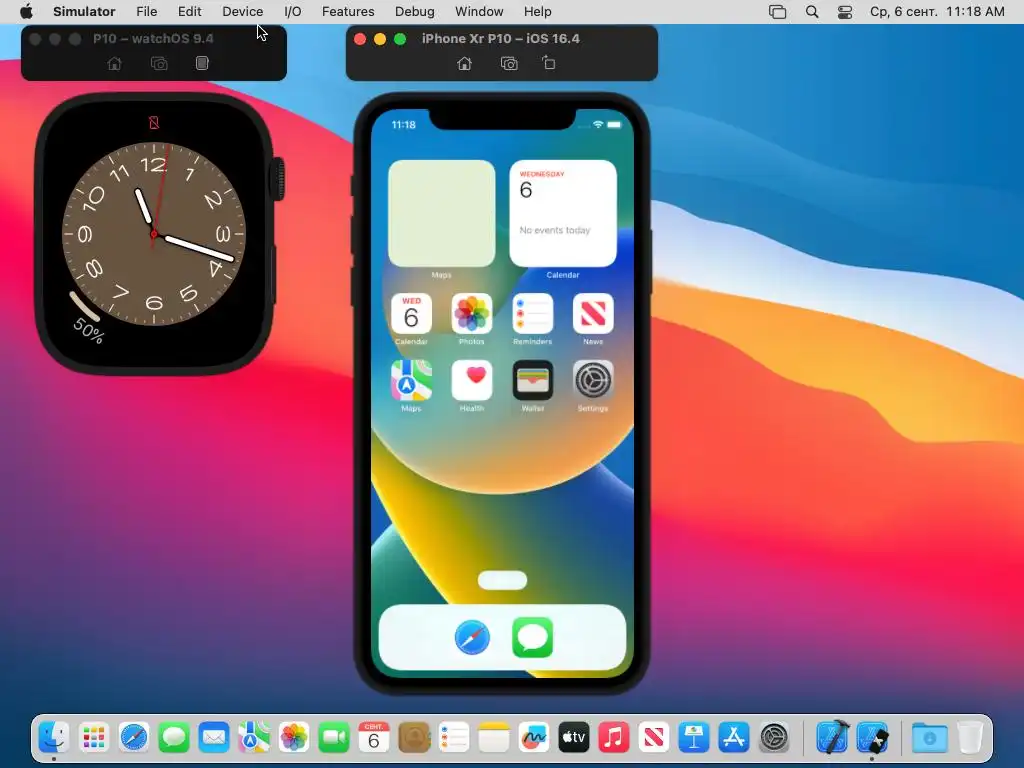
Task: Open App Store from the Mac Dock
Action: pos(733,738)
